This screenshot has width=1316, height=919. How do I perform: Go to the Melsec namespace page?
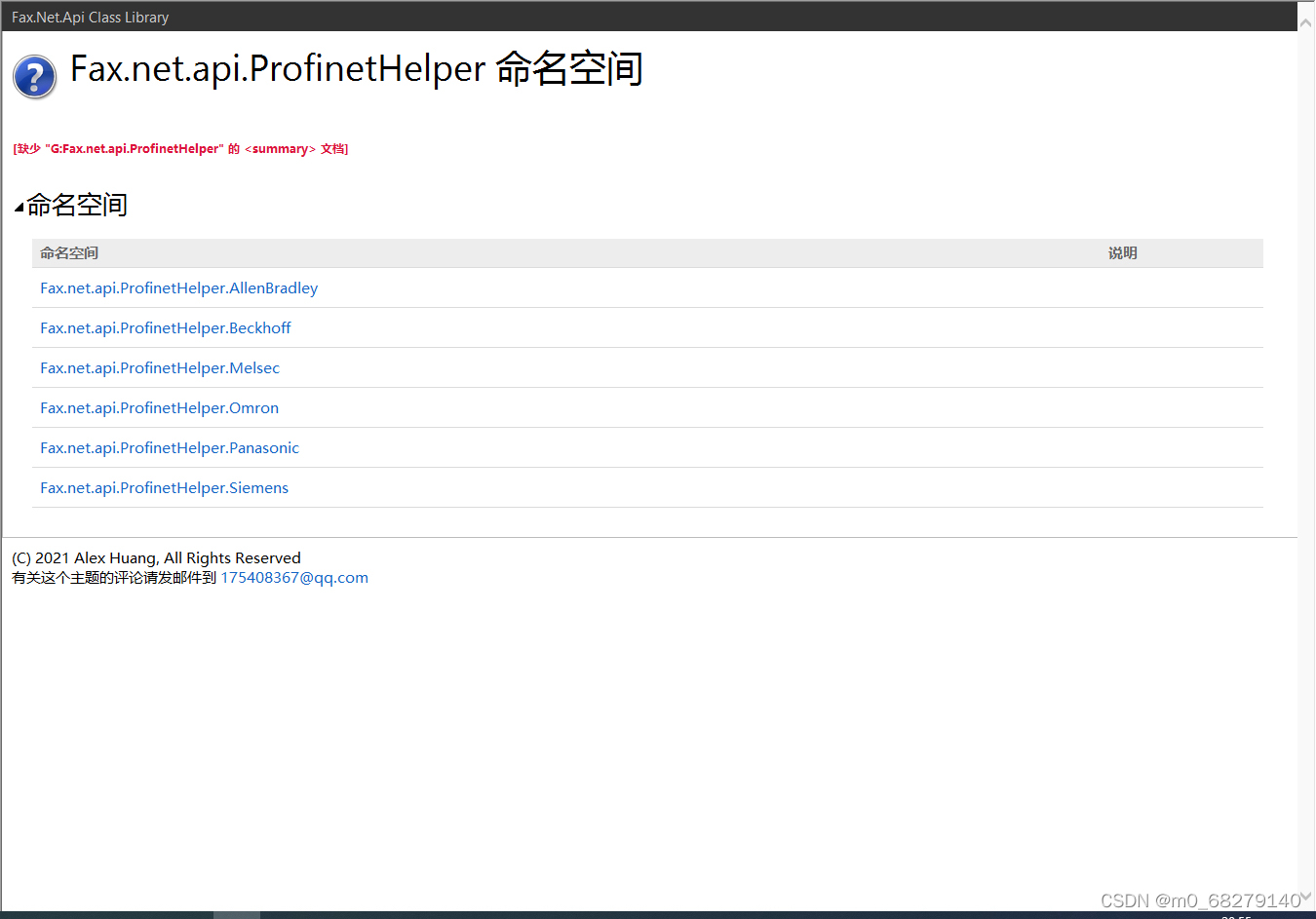tap(159, 368)
